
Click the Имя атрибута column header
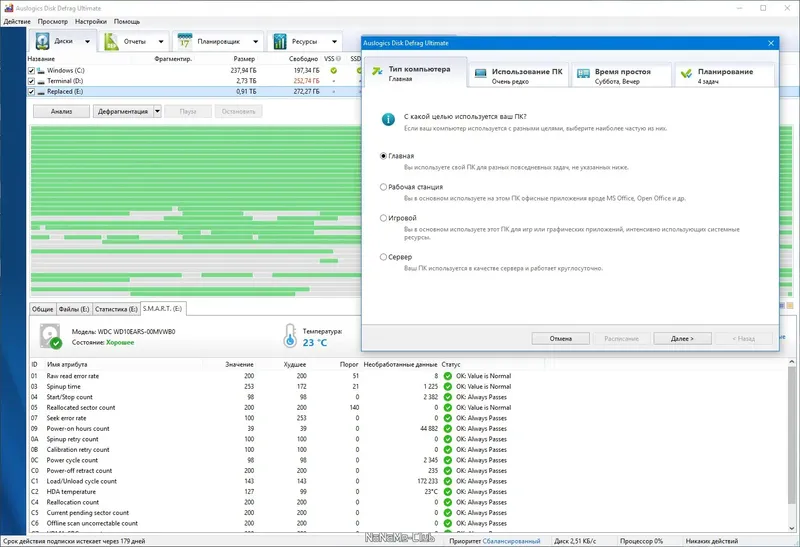[x=67, y=365]
